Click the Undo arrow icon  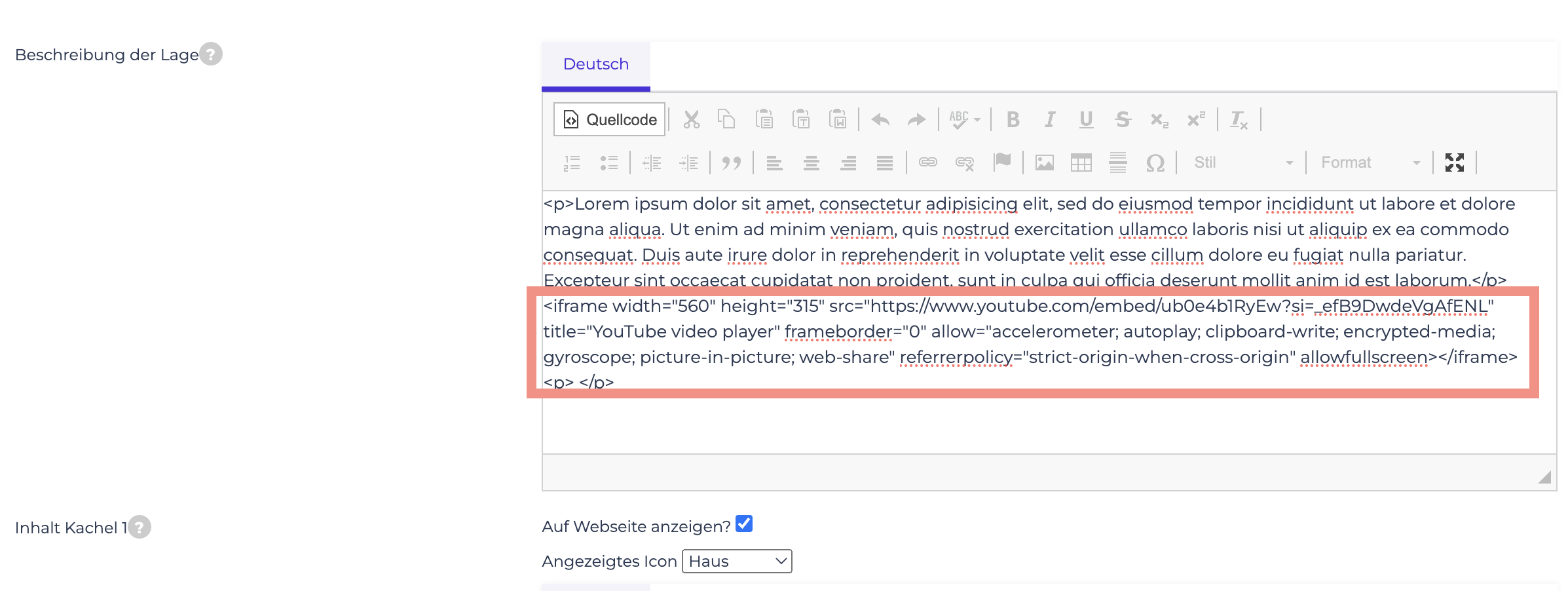pos(880,119)
